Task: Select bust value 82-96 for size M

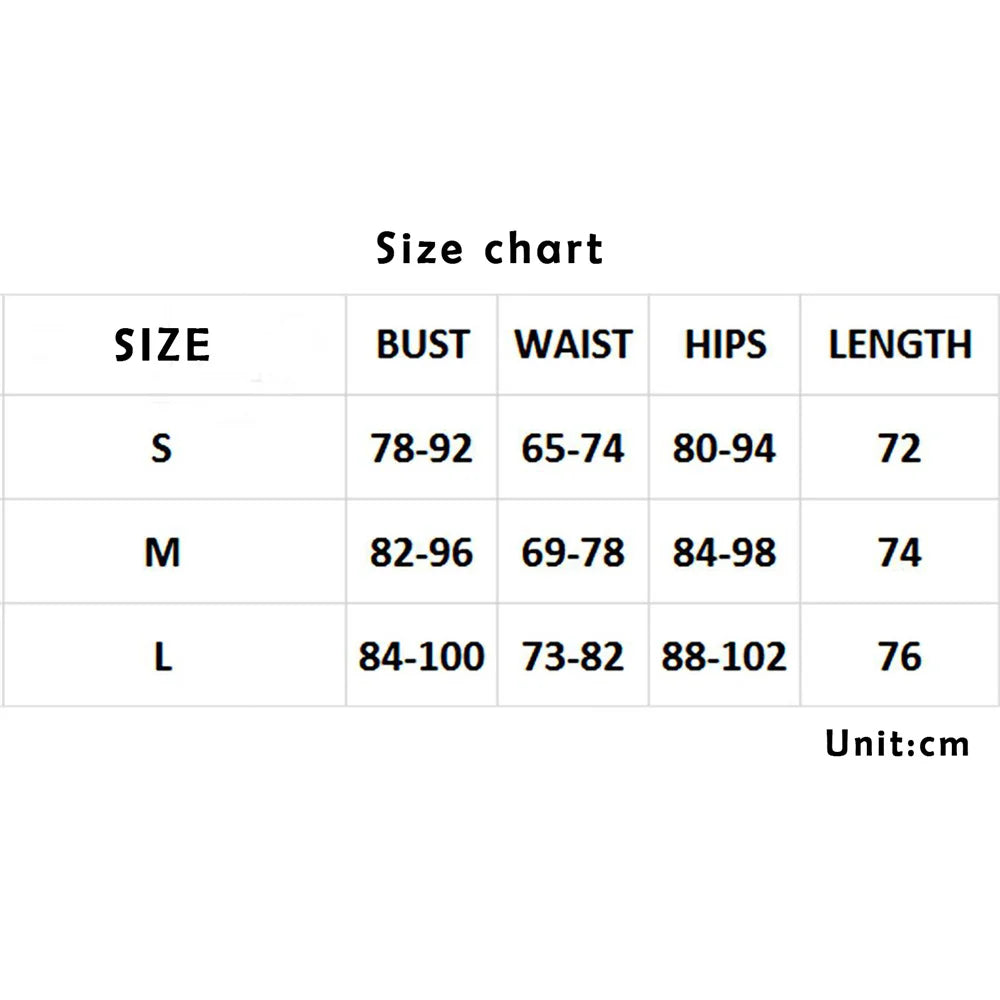Action: [421, 552]
